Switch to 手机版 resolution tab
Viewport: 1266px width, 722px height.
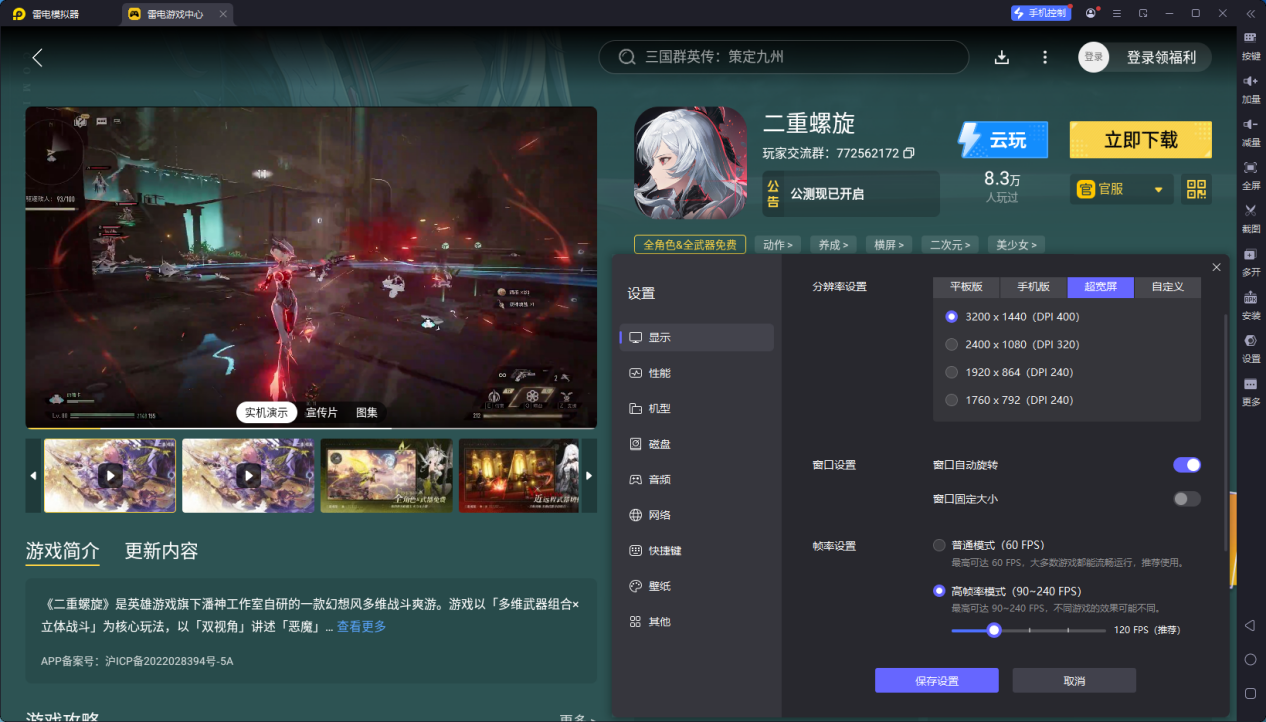[1034, 287]
